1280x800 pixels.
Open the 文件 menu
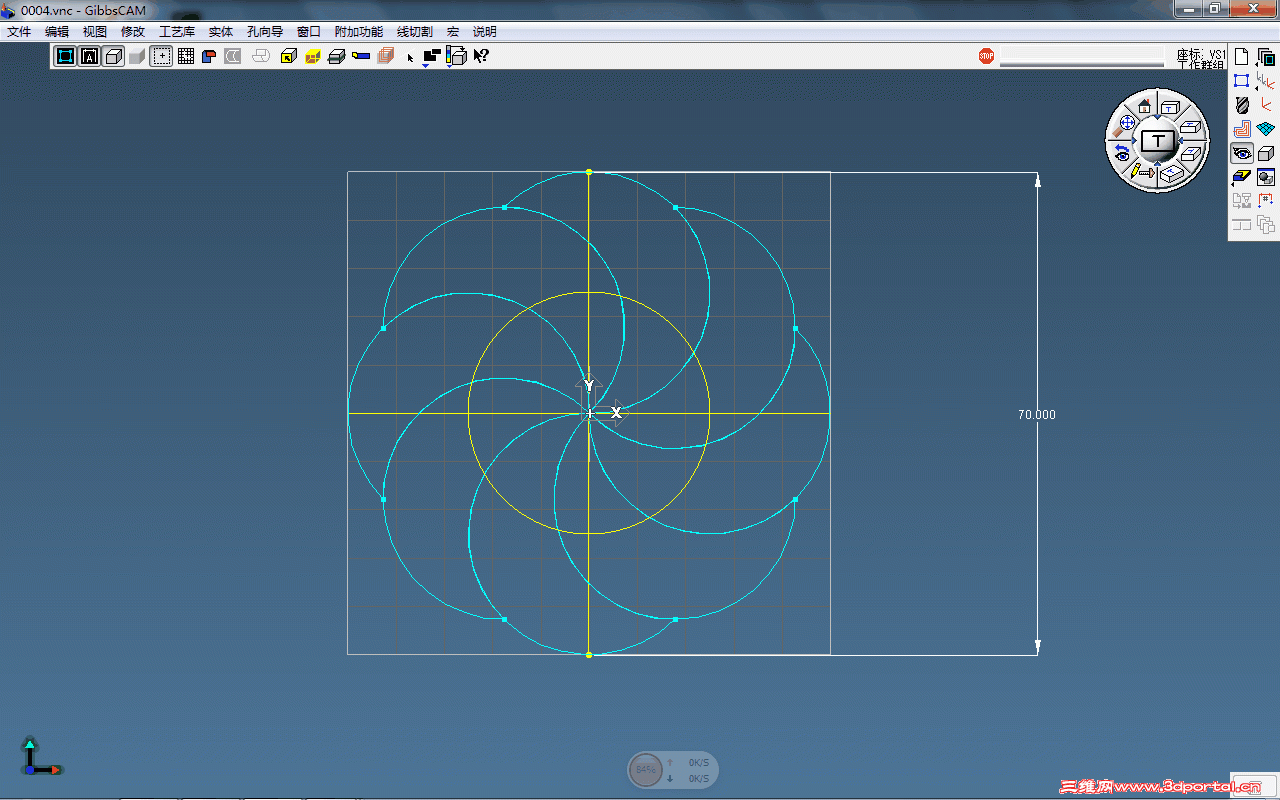coord(19,32)
